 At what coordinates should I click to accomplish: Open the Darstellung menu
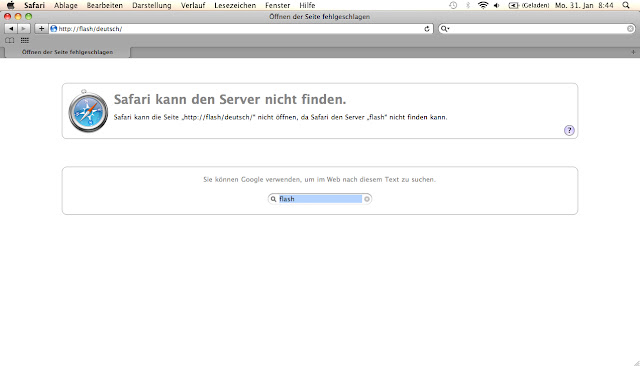[152, 5]
